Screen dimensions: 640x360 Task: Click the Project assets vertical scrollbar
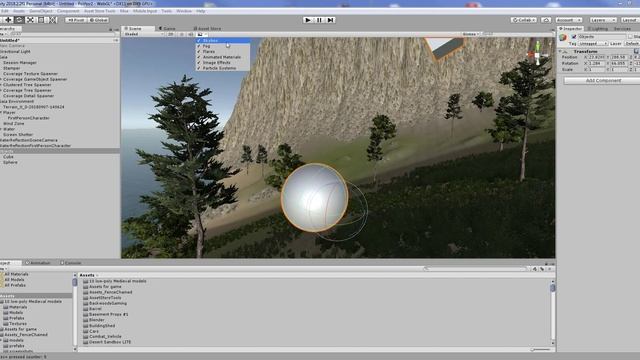[x=553, y=312]
